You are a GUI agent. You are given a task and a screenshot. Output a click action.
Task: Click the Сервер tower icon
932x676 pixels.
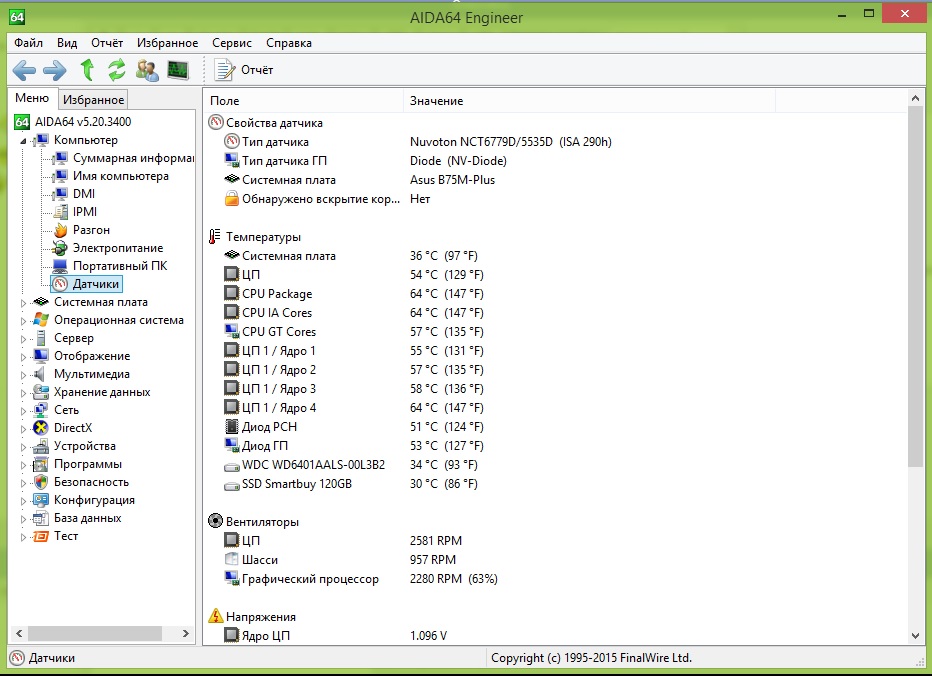click(x=41, y=338)
